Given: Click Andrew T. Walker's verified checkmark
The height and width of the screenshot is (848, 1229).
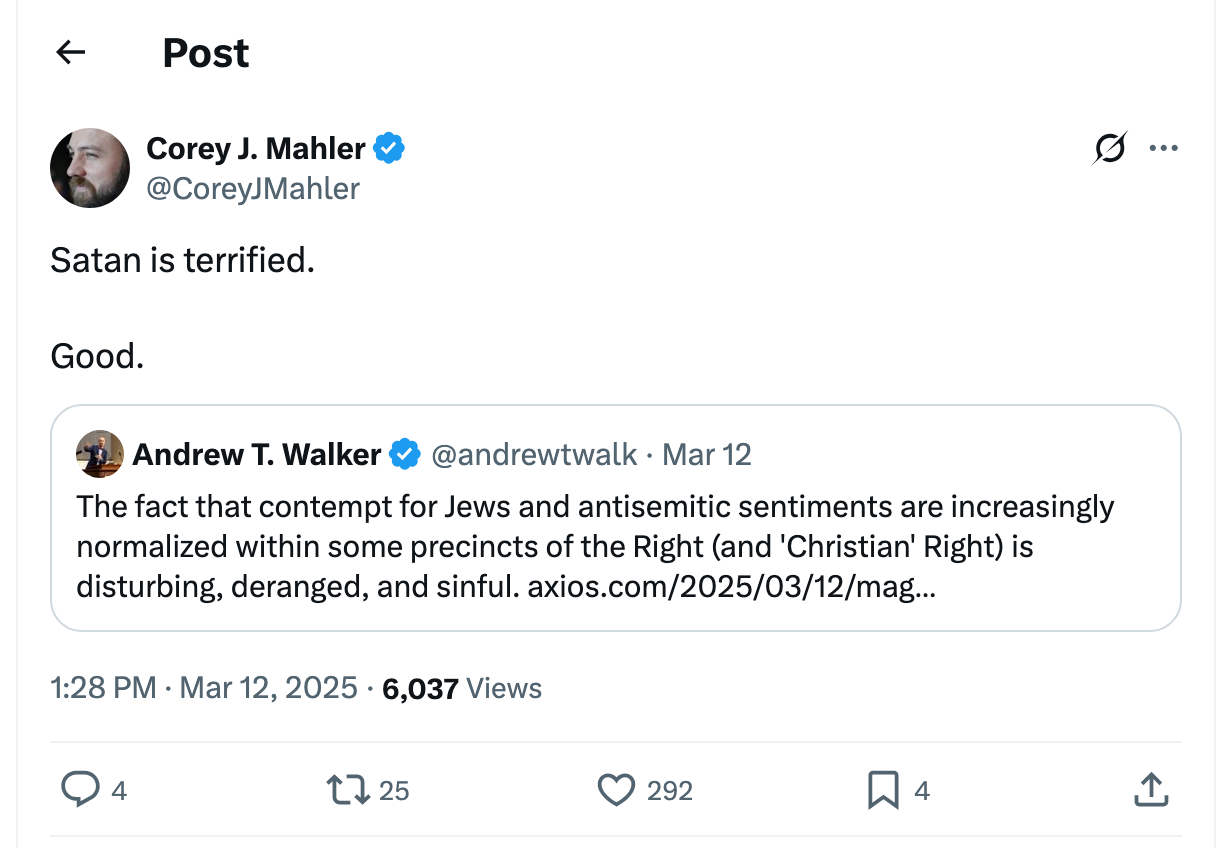Looking at the screenshot, I should (404, 454).
